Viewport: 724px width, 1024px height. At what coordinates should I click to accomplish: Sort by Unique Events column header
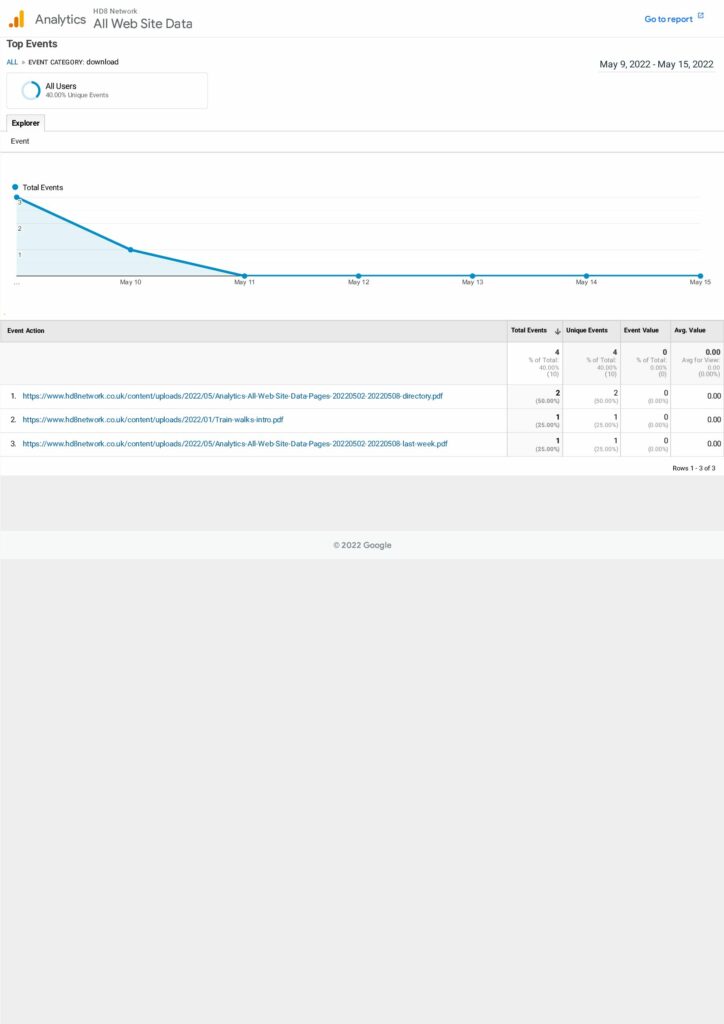pos(587,331)
